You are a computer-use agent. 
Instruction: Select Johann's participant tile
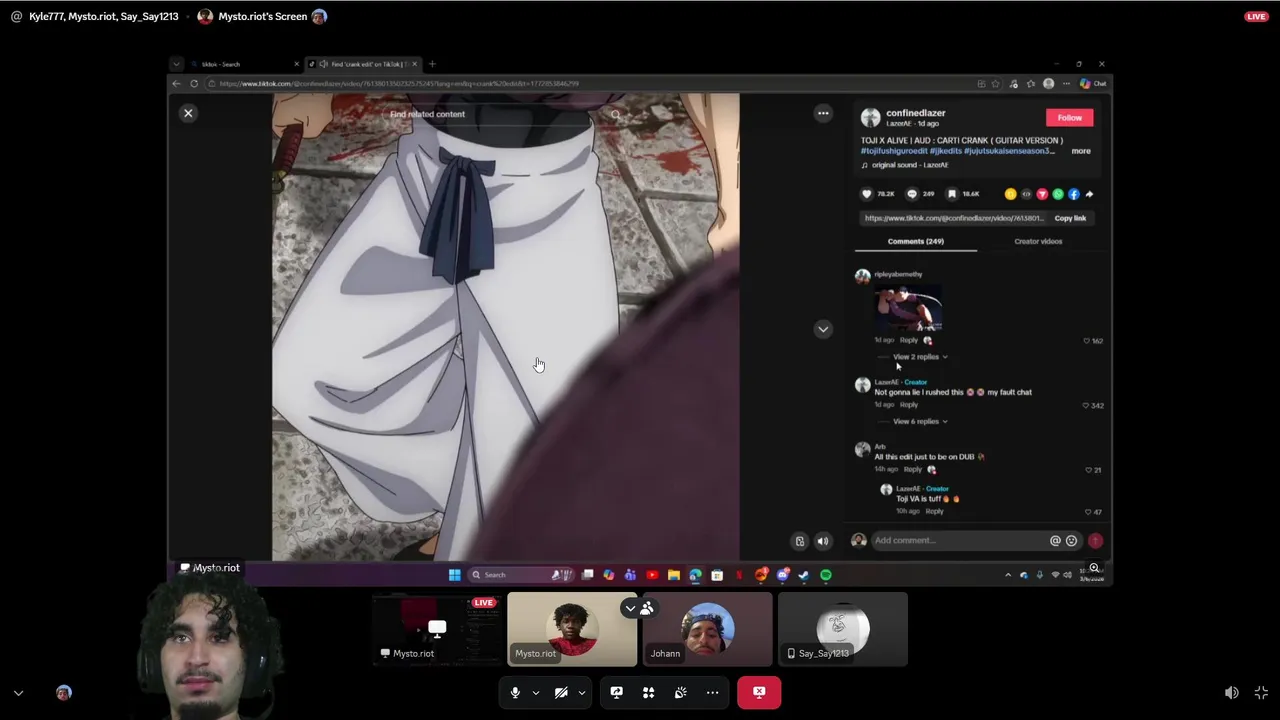(707, 629)
